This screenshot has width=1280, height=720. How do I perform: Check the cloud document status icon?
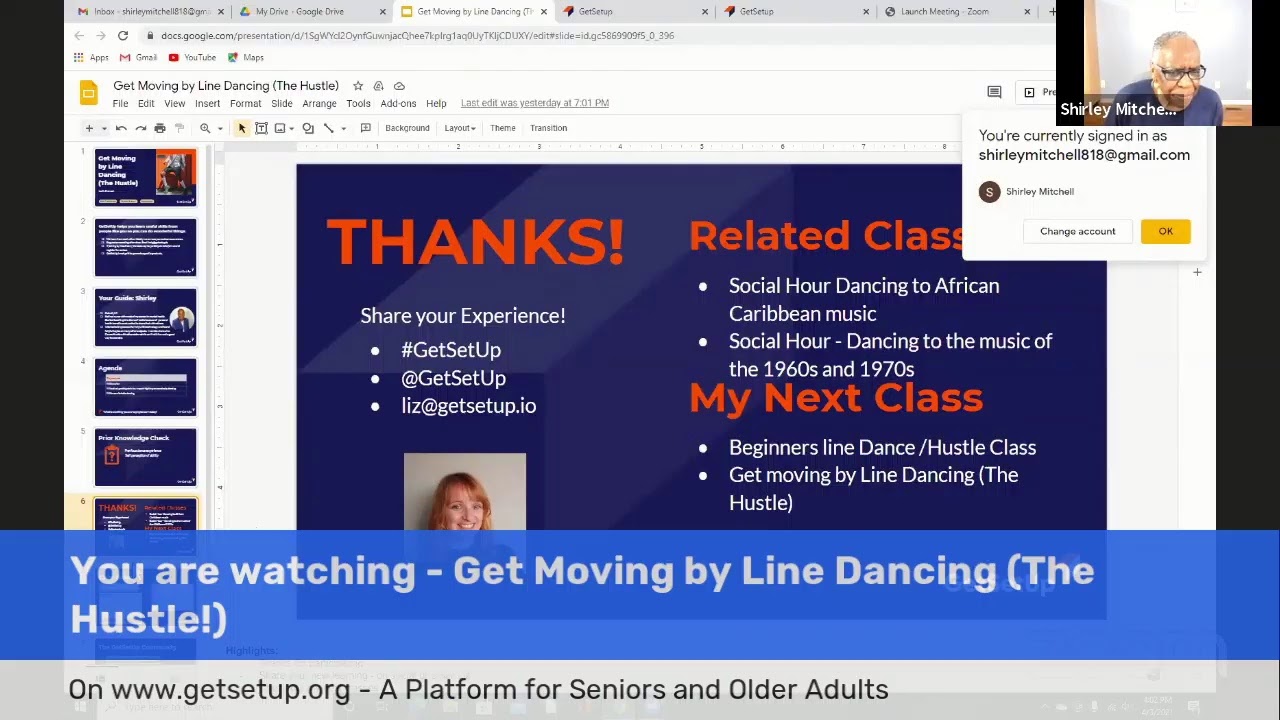click(399, 86)
